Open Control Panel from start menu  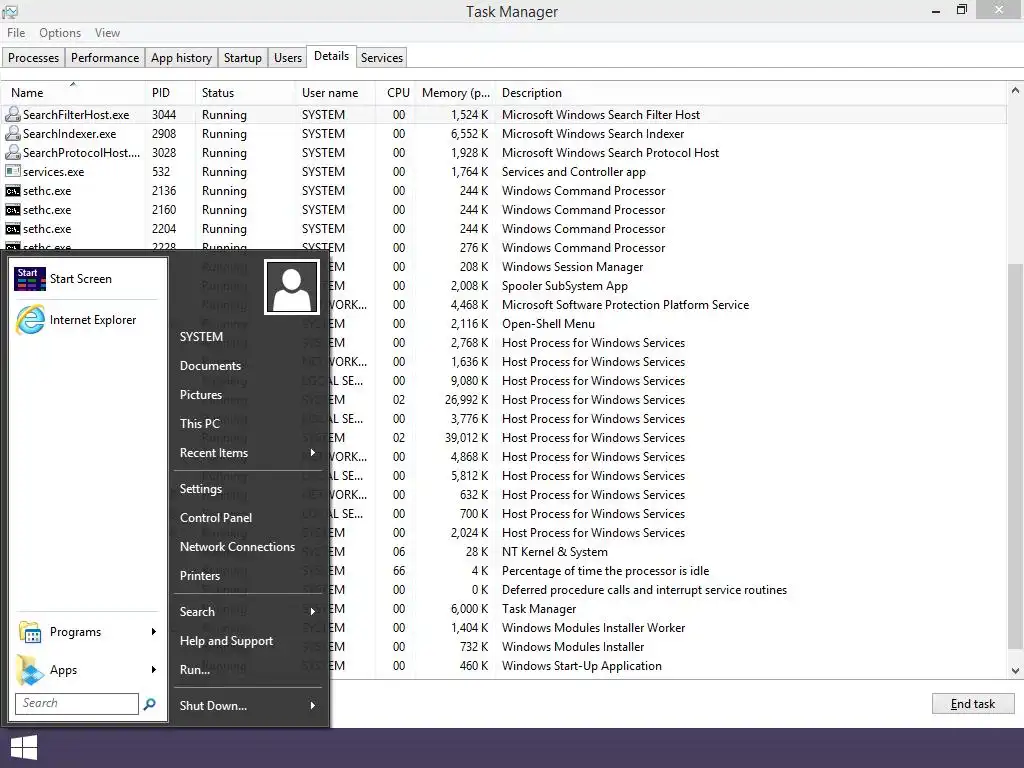pos(216,517)
